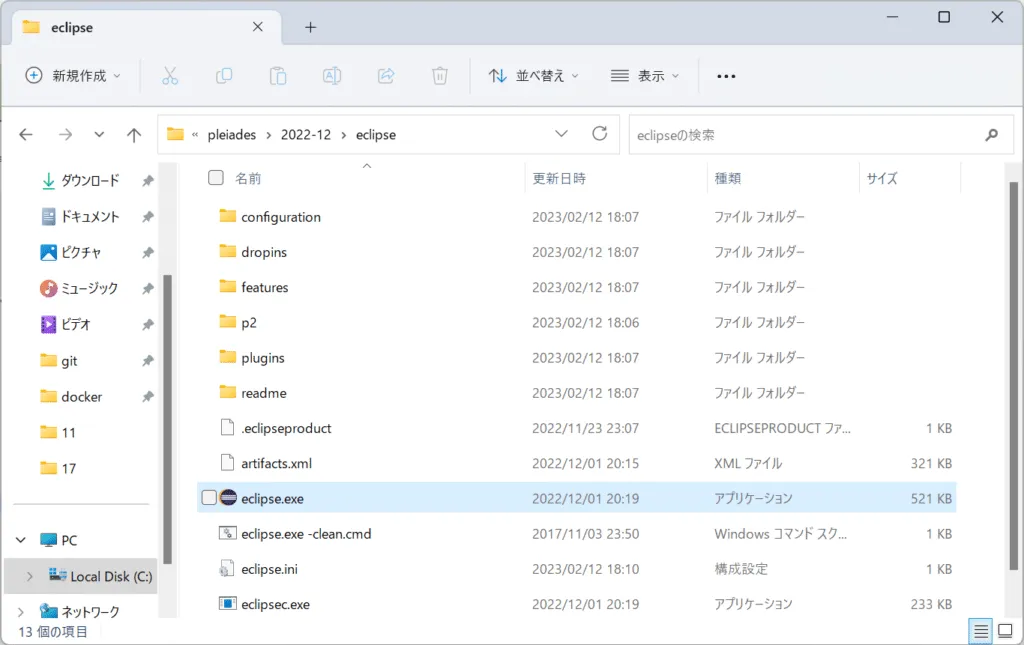Expand the Local Disk (C:) node
This screenshot has width=1024, height=645.
pyautogui.click(x=29, y=576)
